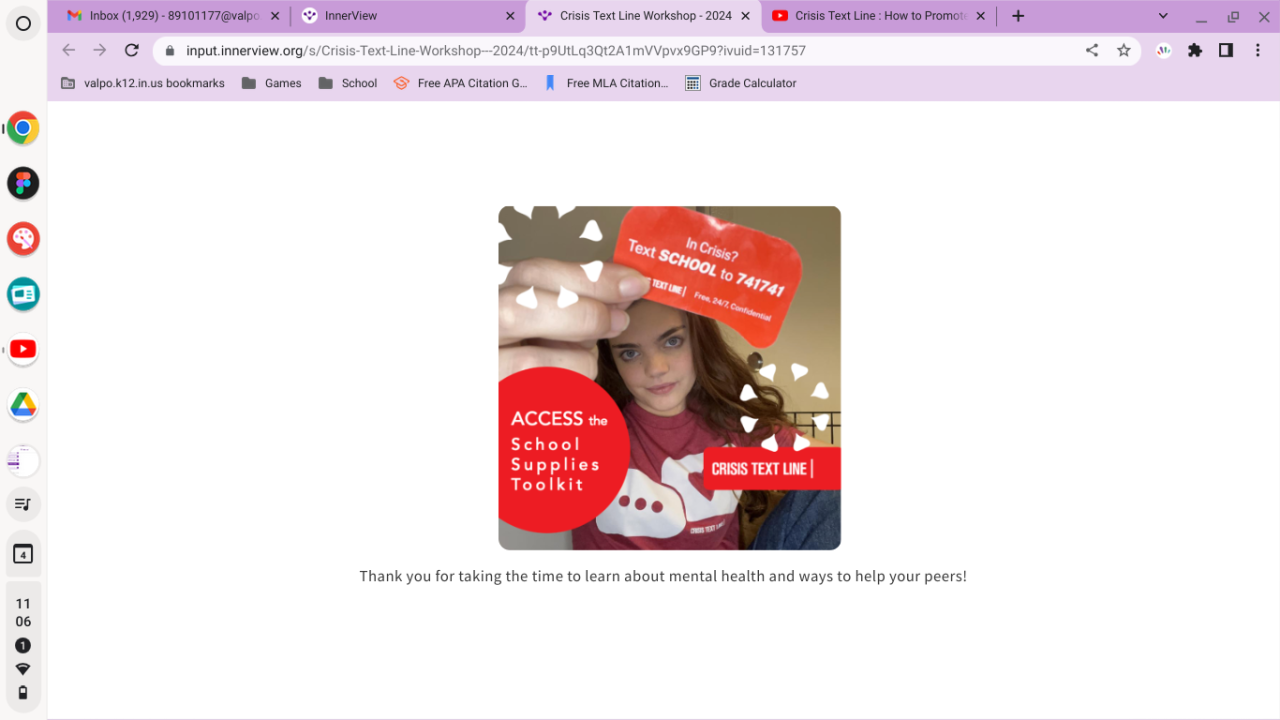Open the notification count badge showing 1

click(23, 646)
